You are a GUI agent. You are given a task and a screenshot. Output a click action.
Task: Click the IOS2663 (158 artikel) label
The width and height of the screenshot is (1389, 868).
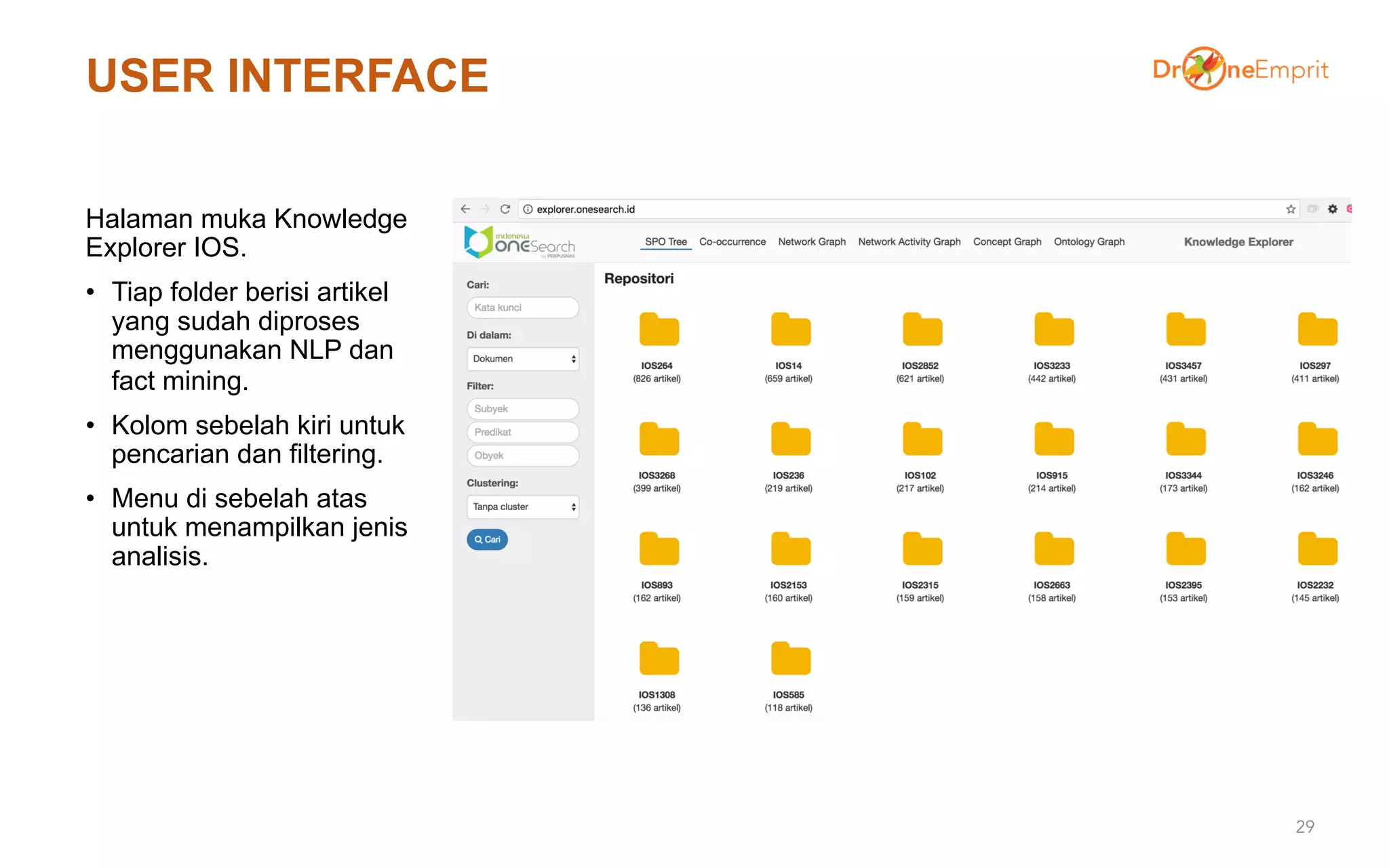click(1051, 592)
